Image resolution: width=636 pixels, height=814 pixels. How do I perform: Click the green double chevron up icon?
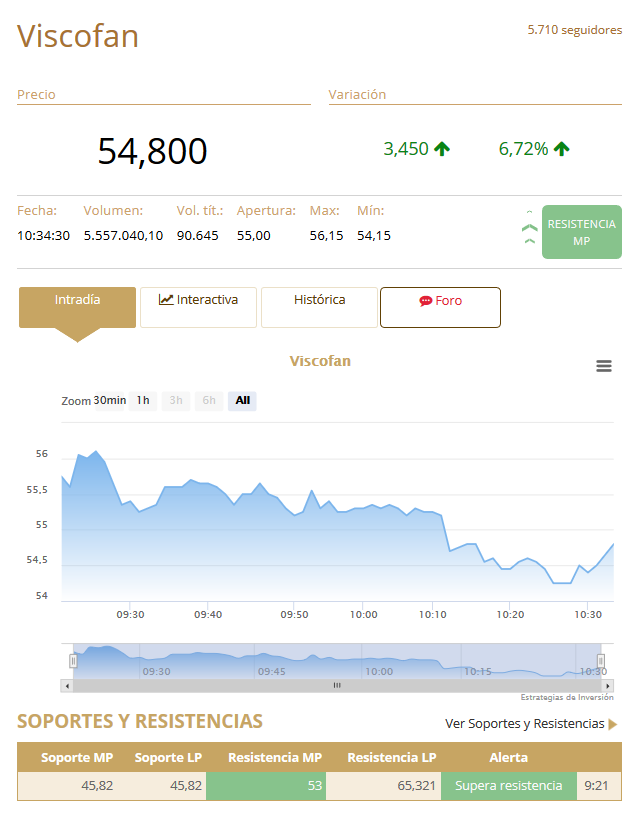(x=530, y=232)
